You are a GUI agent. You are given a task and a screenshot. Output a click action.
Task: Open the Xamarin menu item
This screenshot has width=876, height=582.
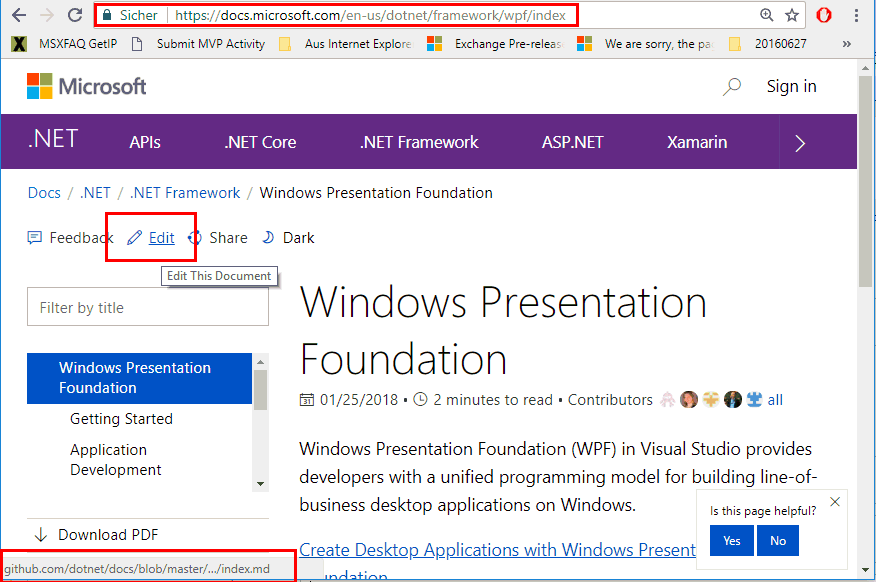click(x=697, y=142)
